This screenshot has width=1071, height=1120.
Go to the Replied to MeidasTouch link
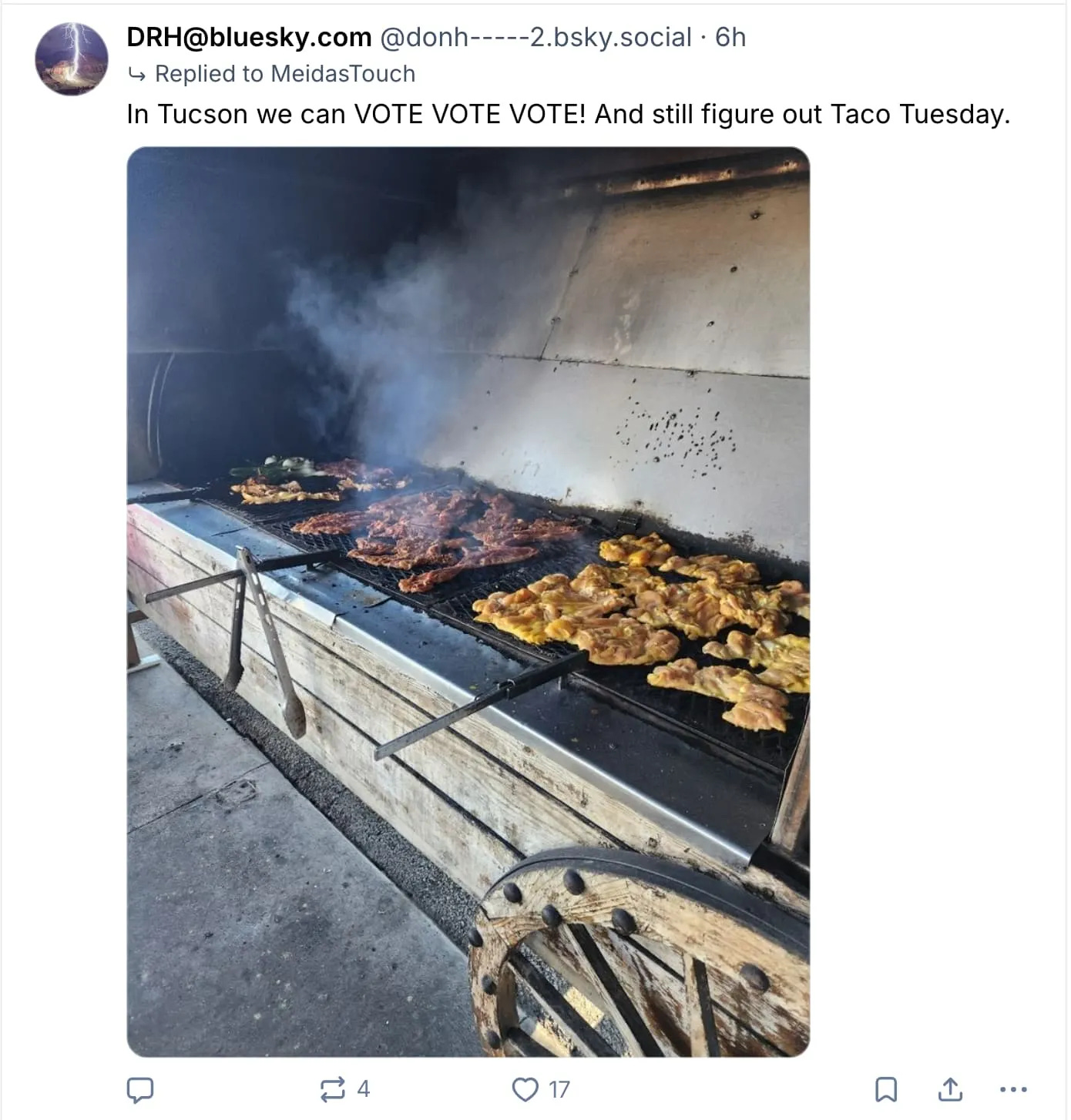tap(285, 74)
